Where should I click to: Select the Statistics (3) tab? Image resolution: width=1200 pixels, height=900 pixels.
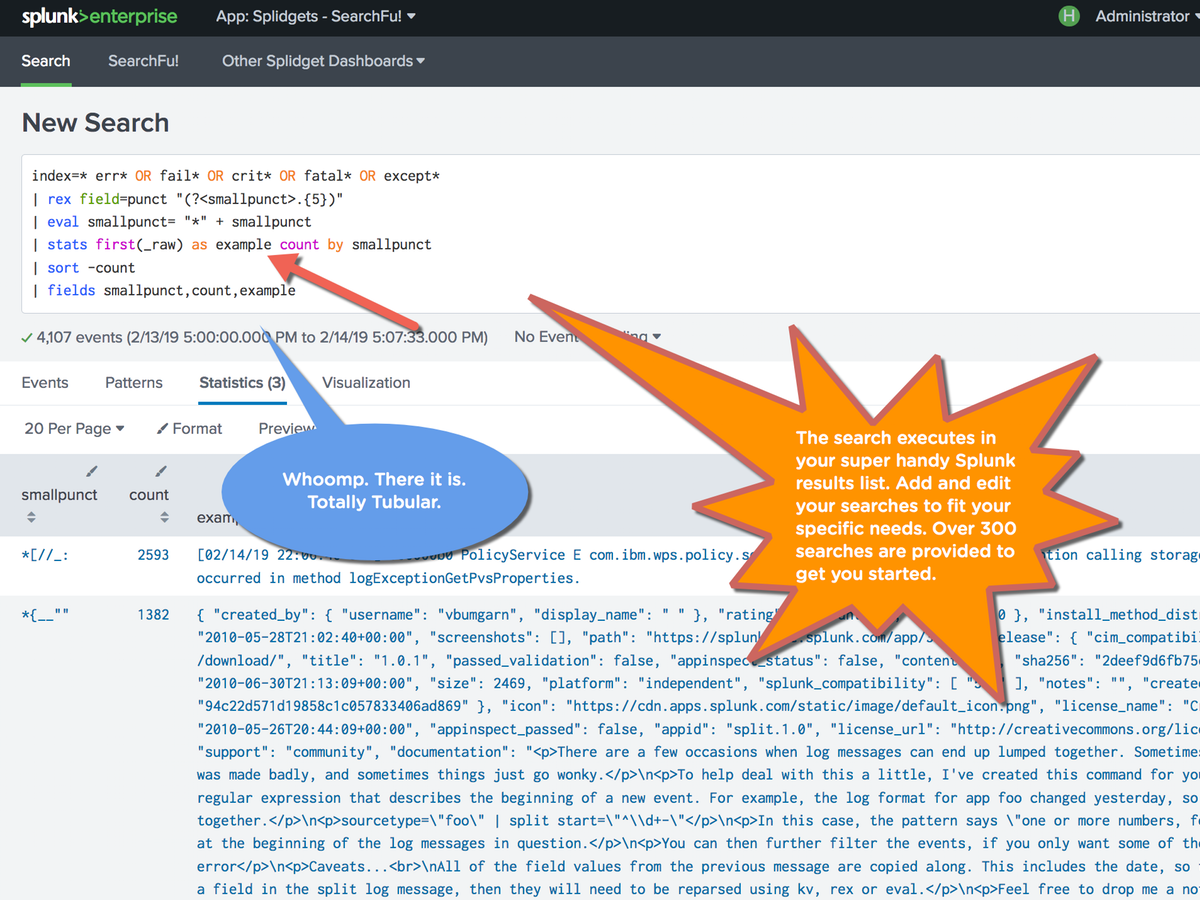[x=242, y=382]
